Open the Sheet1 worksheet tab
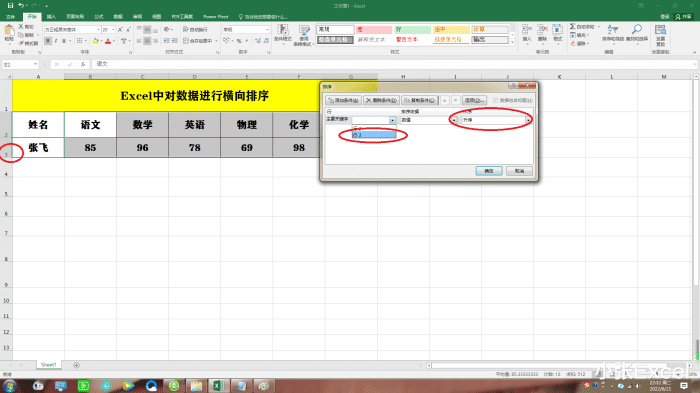The height and width of the screenshot is (393, 700). point(49,365)
